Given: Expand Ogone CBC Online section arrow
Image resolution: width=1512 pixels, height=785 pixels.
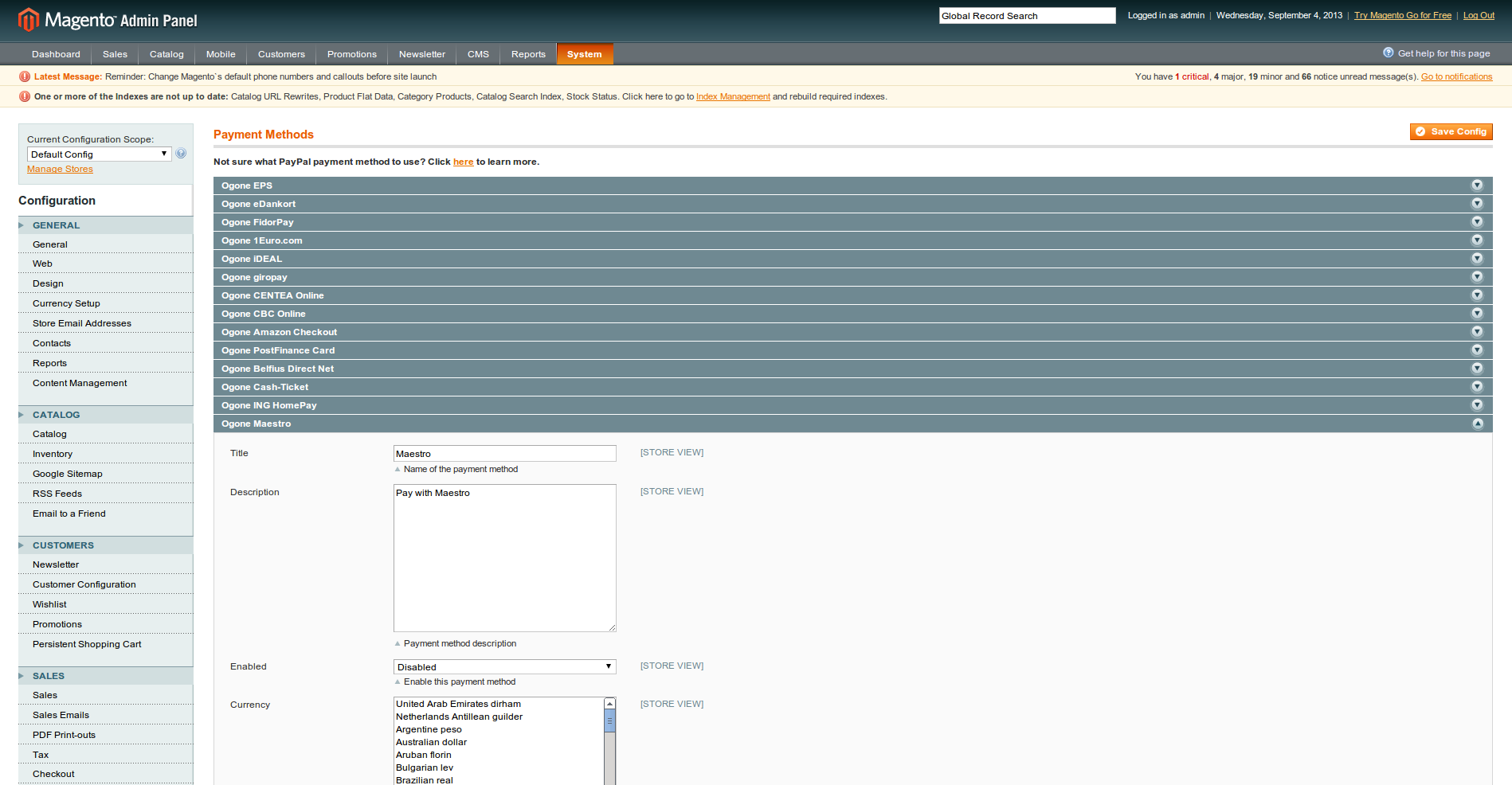Looking at the screenshot, I should (x=1477, y=314).
